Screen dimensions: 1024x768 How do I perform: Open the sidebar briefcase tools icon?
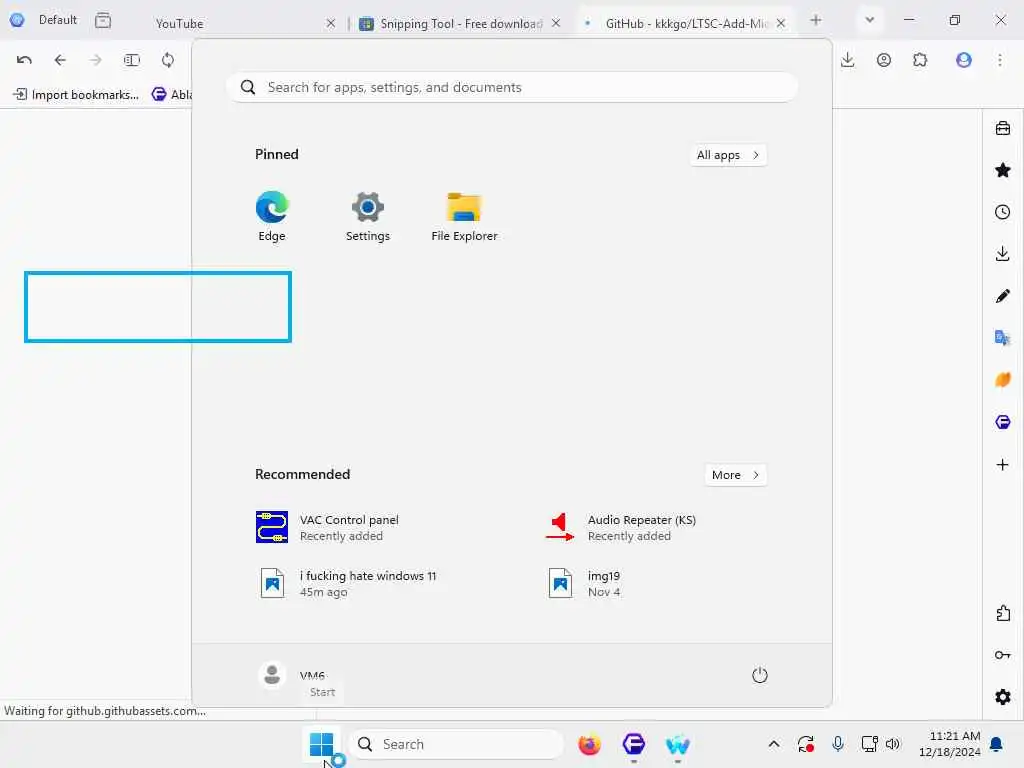tap(1002, 128)
